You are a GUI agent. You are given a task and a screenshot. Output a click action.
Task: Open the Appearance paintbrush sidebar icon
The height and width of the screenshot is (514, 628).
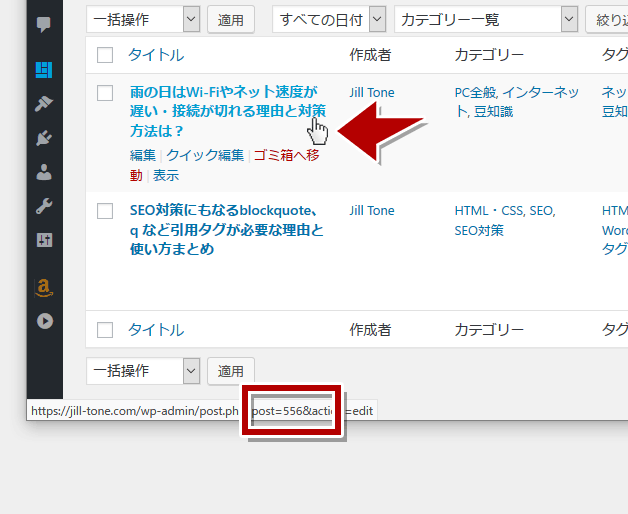[x=44, y=104]
